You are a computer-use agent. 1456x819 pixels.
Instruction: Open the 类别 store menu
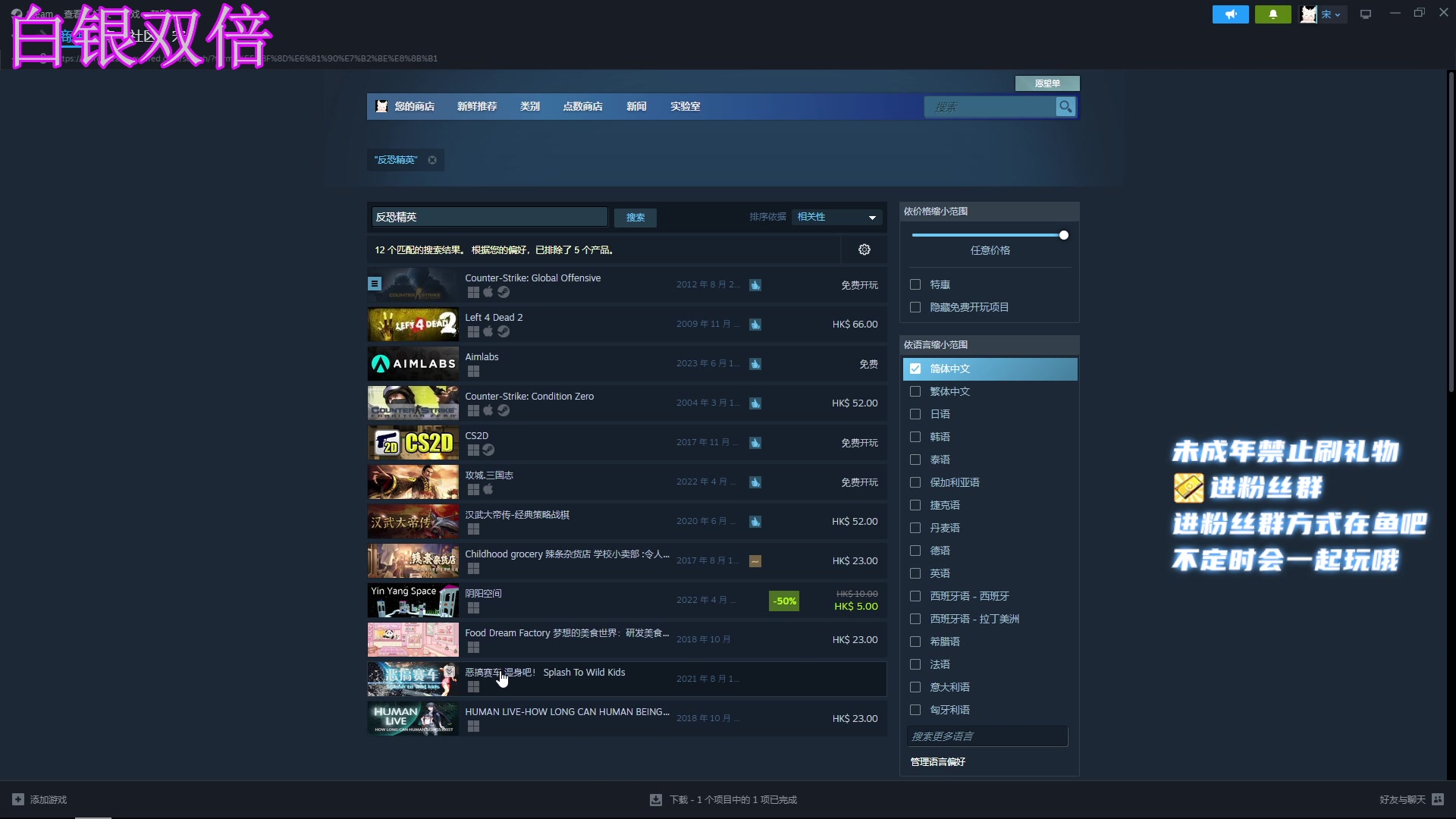[529, 107]
